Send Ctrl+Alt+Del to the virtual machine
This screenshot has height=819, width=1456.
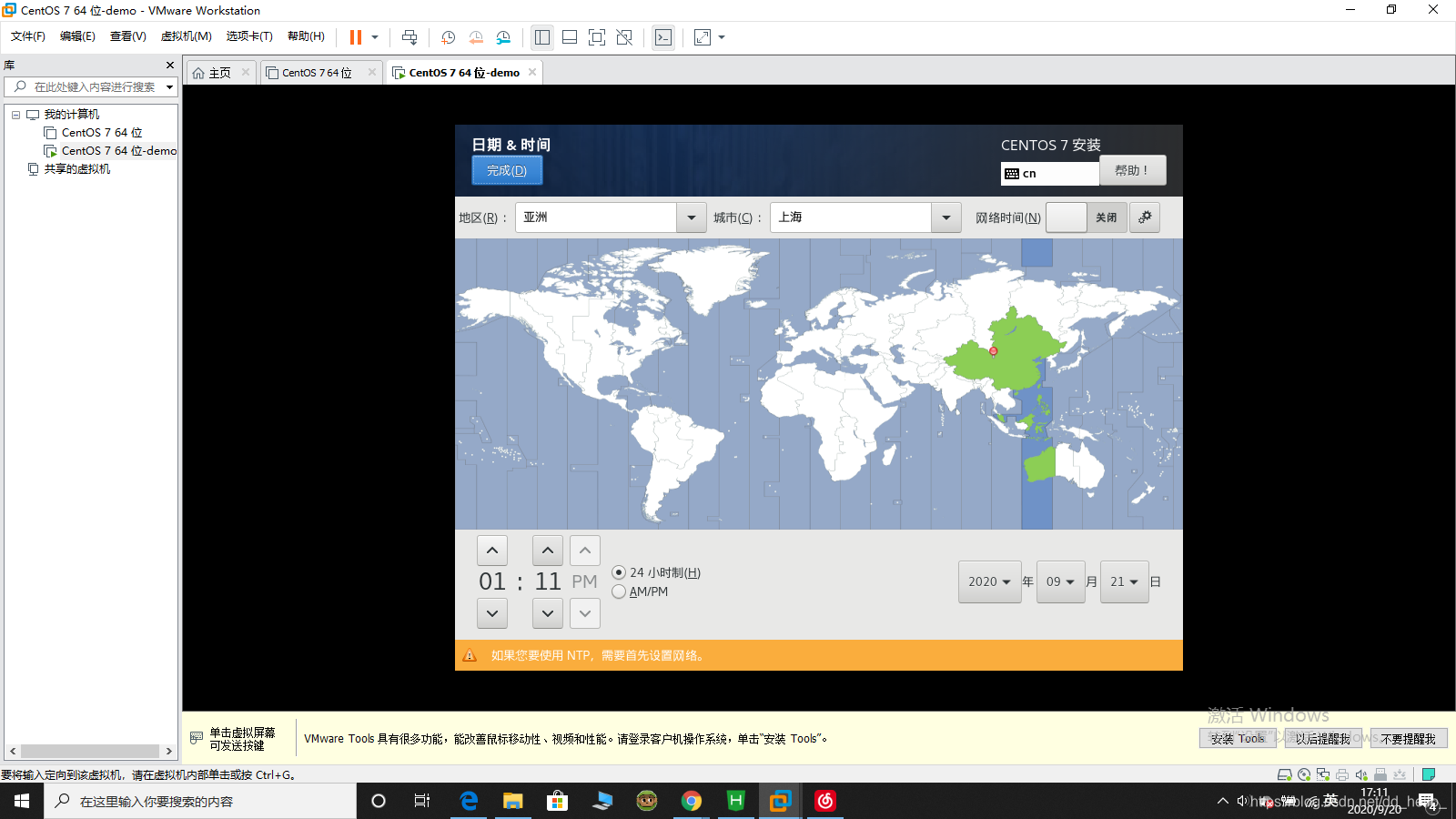409,37
